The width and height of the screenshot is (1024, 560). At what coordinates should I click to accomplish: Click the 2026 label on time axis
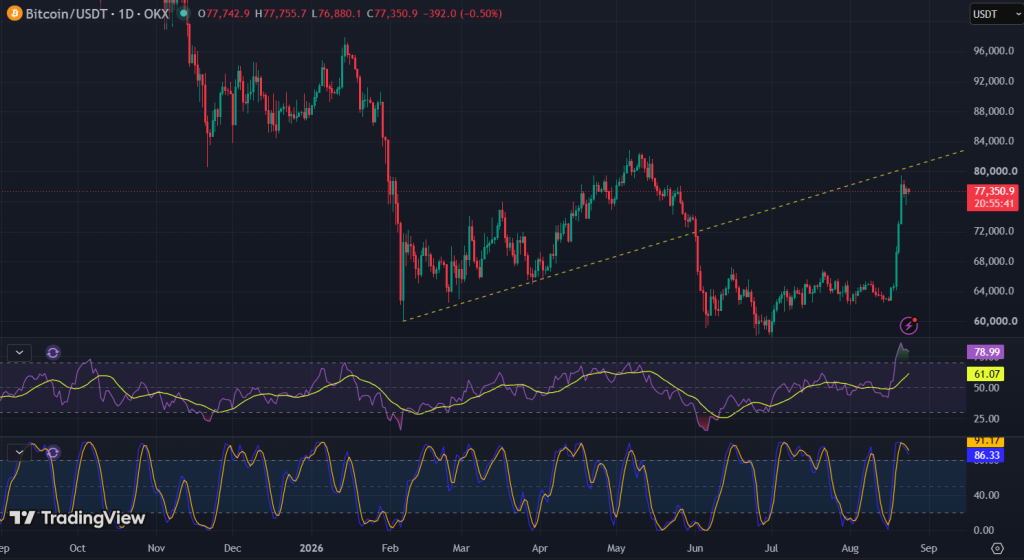point(311,548)
